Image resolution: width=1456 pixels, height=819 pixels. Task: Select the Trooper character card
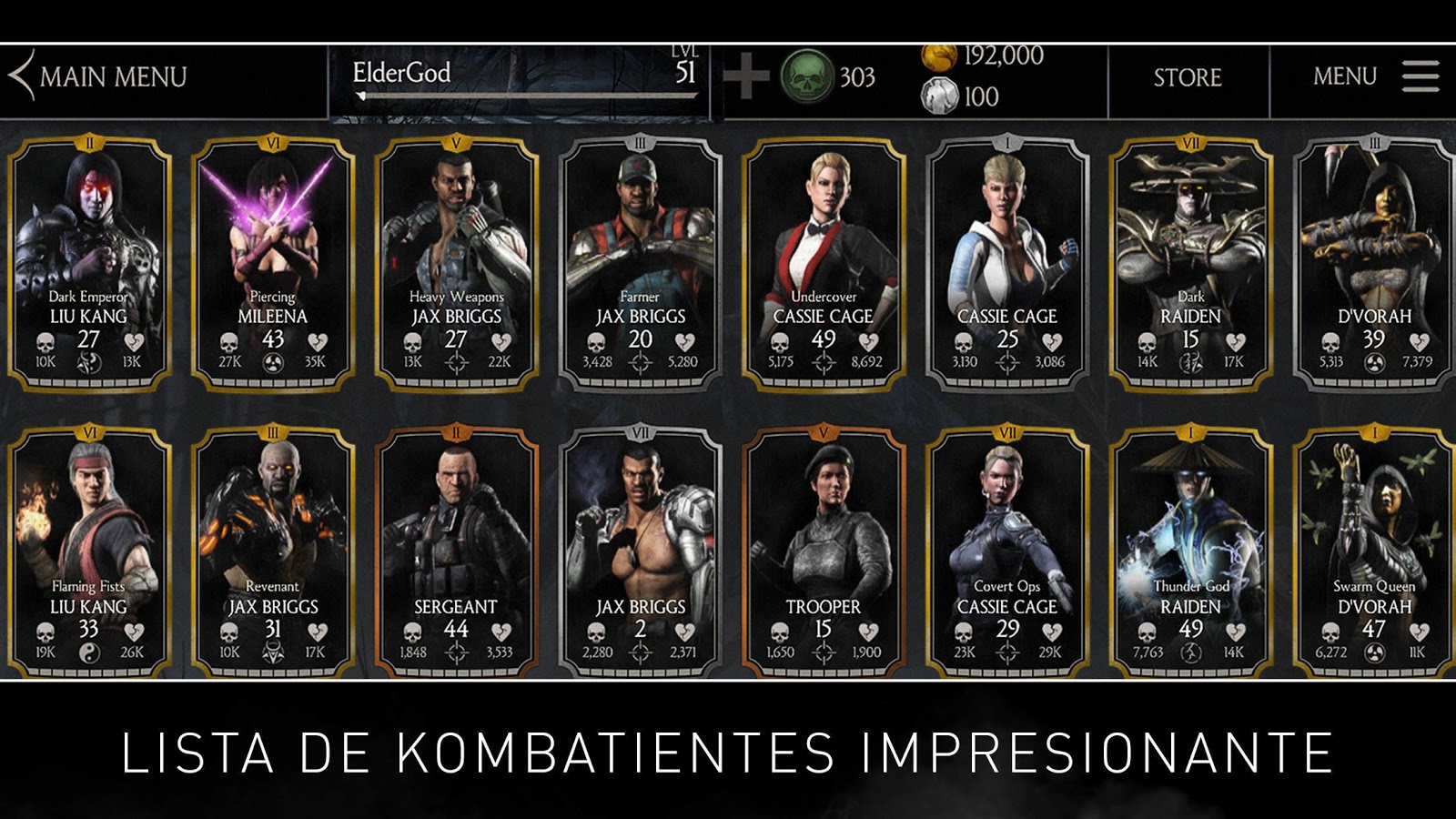coord(824,552)
